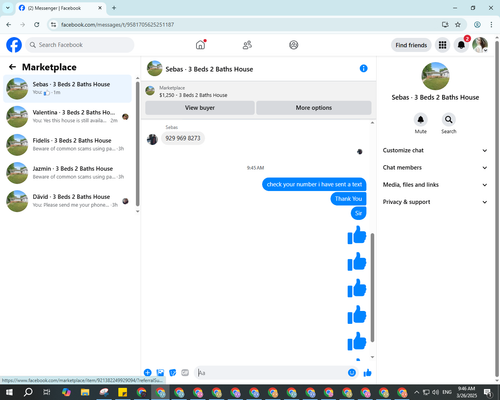Click the phone number message 929 969 8273
The width and height of the screenshot is (500, 400).
pos(183,138)
